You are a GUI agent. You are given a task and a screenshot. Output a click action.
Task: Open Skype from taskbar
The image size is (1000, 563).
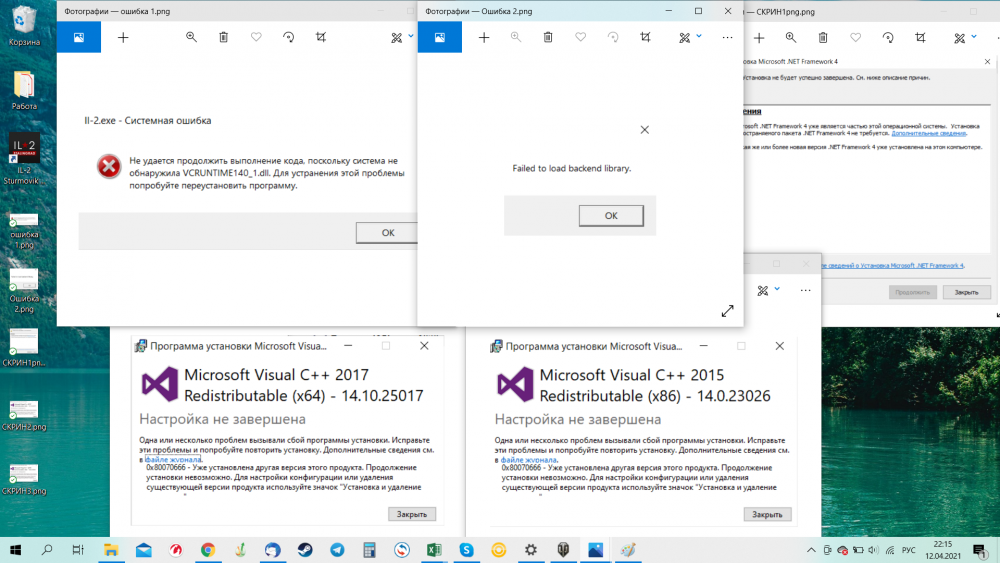[x=466, y=550]
